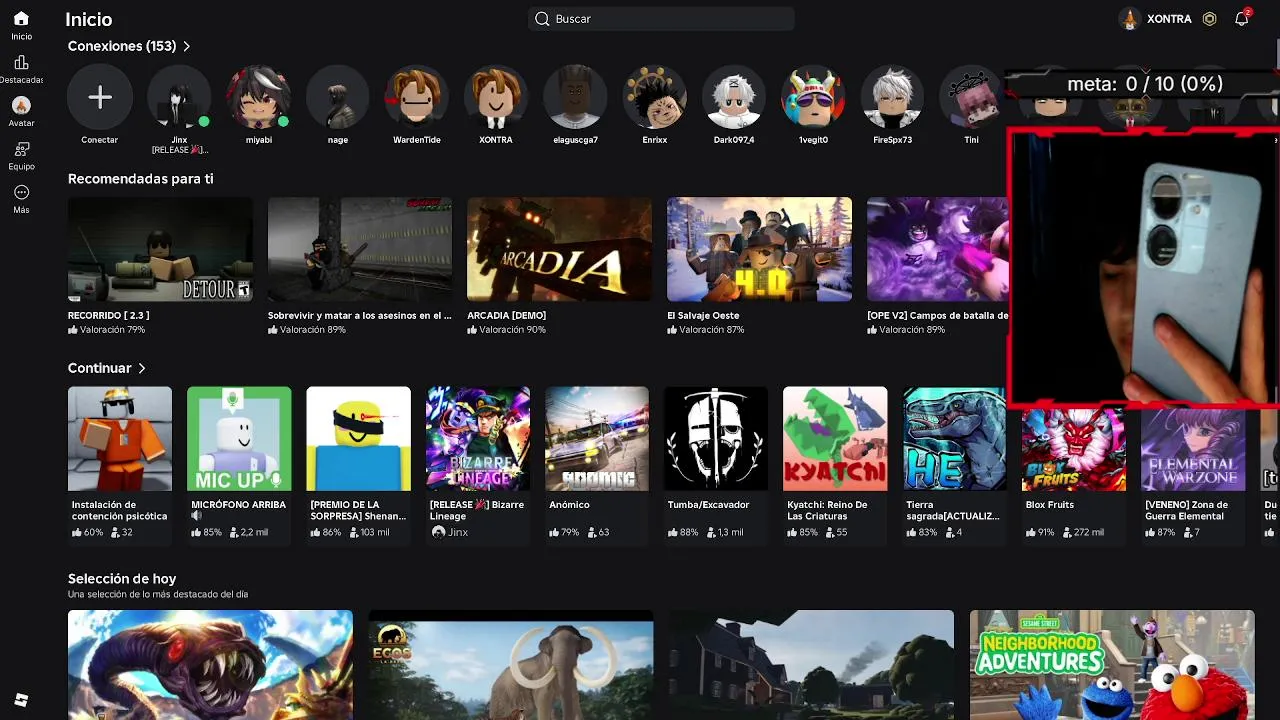Open the ARCADIA [DEMO] game thumbnail
Image resolution: width=1280 pixels, height=720 pixels.
(559, 249)
